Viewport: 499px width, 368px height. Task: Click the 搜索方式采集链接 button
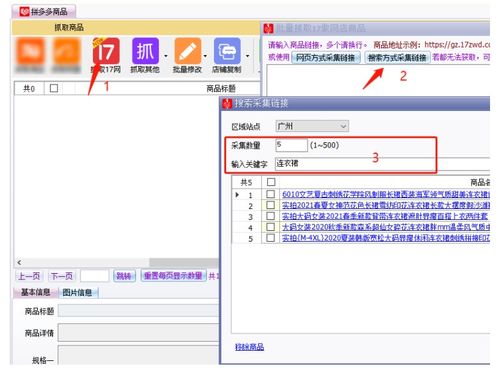coord(397,57)
